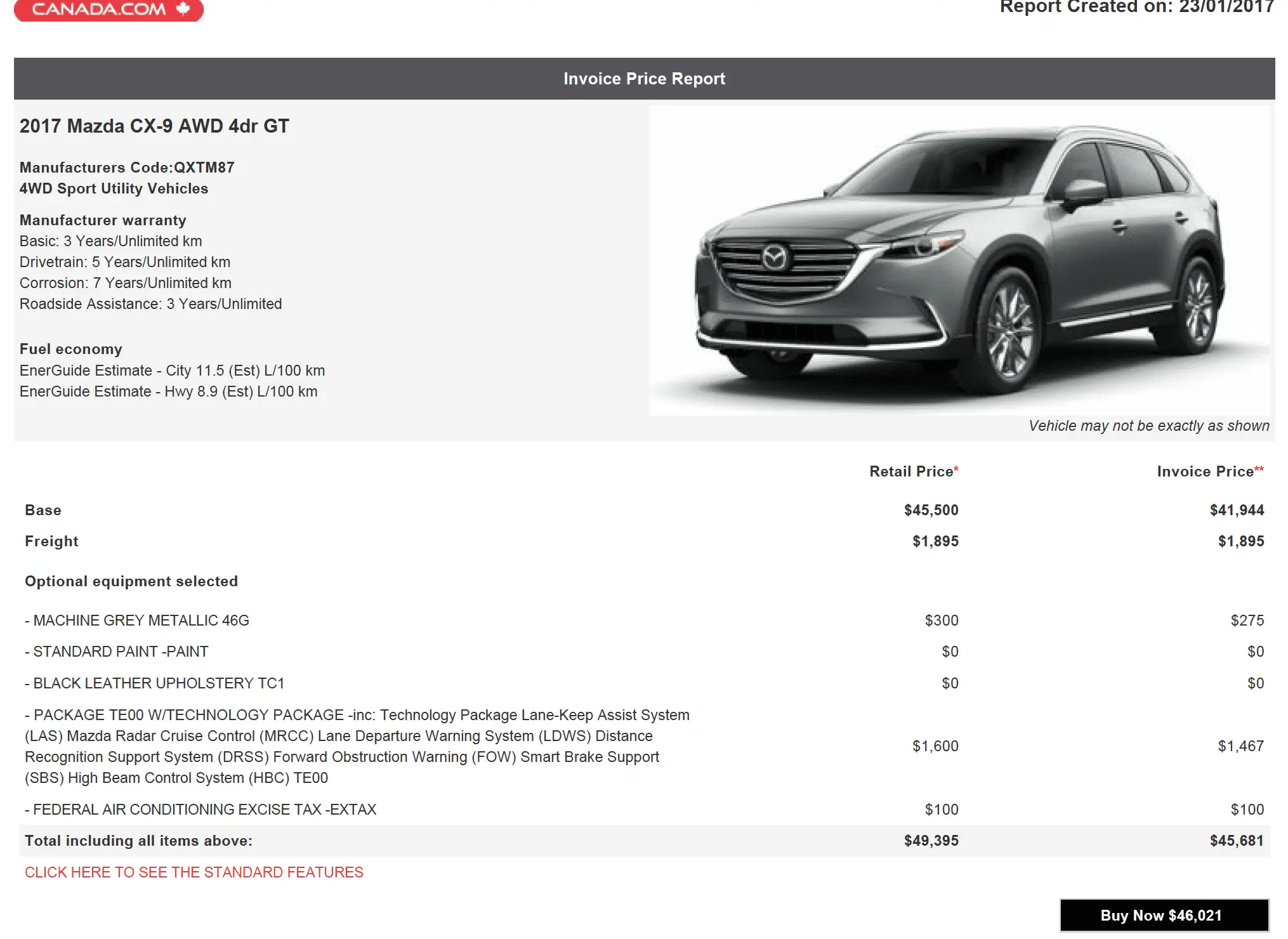Click the Vehicle may not be exactly as shown caption
Viewport: 1288px width, 939px height.
click(x=1148, y=426)
